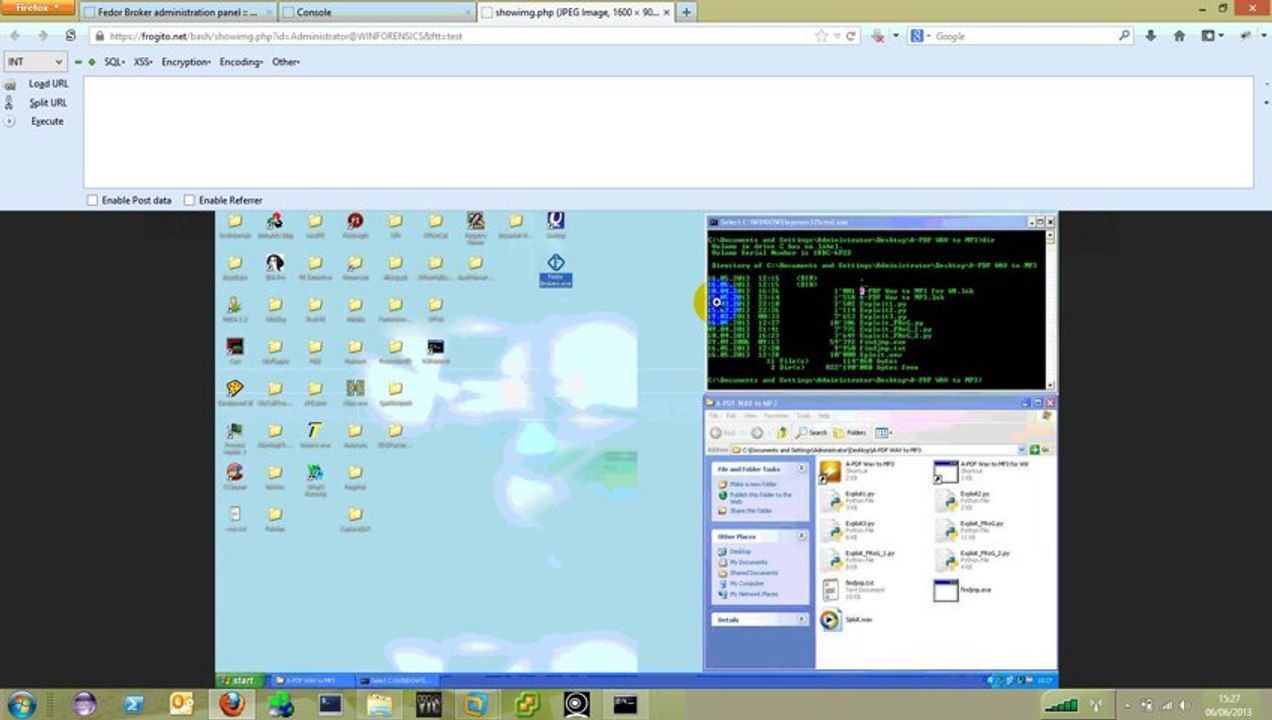Screen dimensions: 1272x720
Task: Go back with the browser back arrow
Action: [16, 35]
